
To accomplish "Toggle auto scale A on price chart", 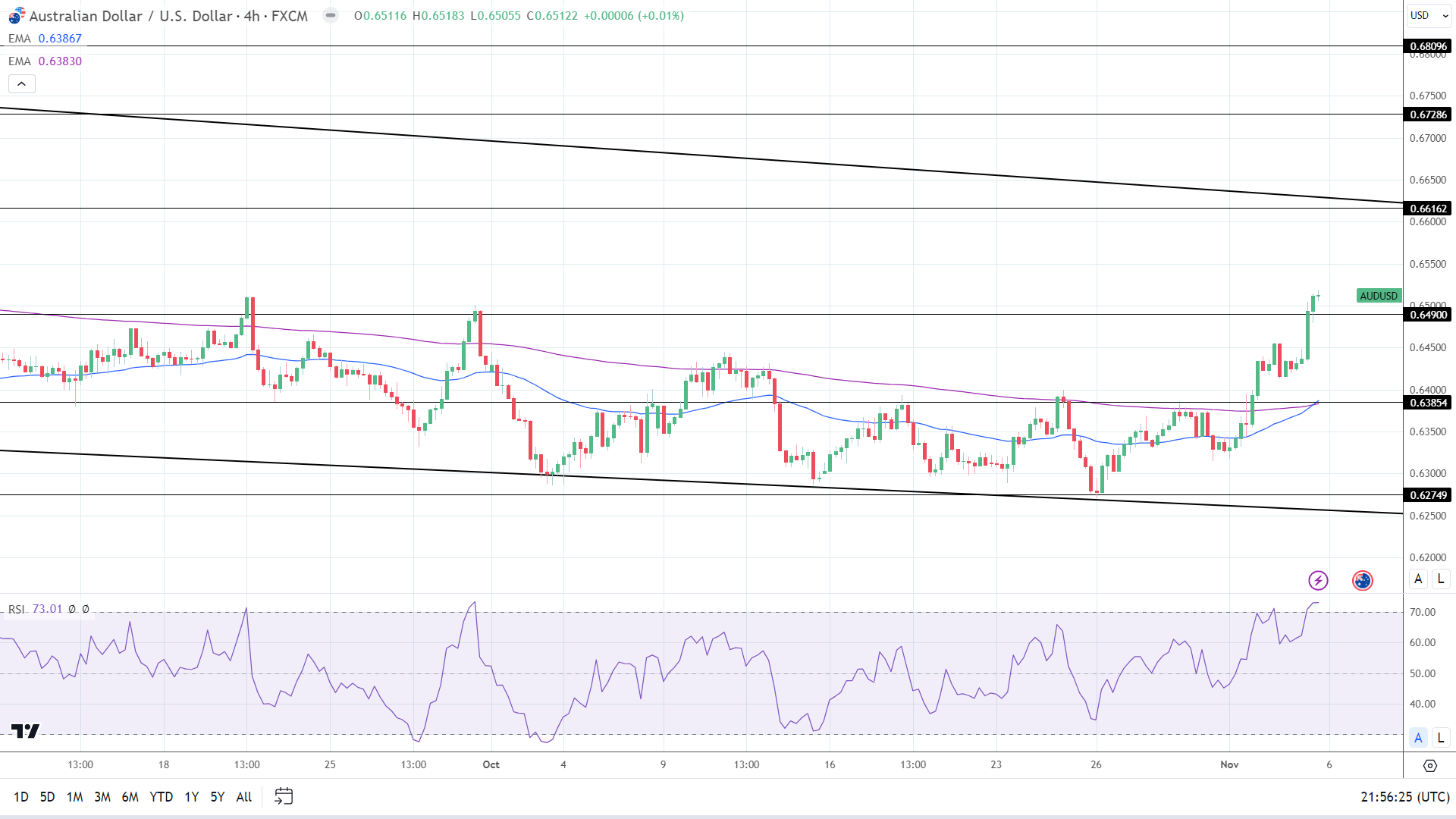I will point(1418,579).
